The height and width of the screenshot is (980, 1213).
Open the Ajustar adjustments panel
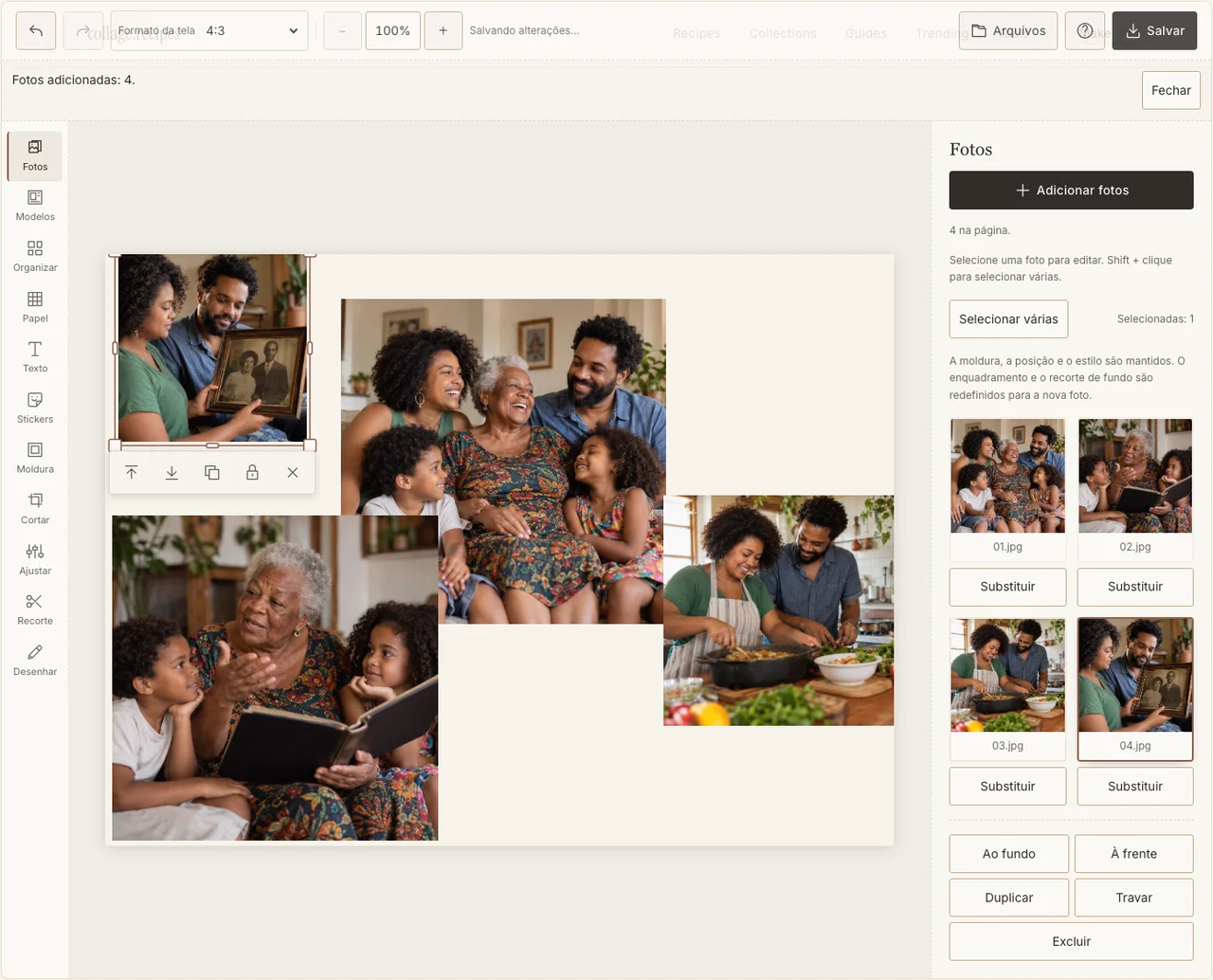pyautogui.click(x=35, y=560)
